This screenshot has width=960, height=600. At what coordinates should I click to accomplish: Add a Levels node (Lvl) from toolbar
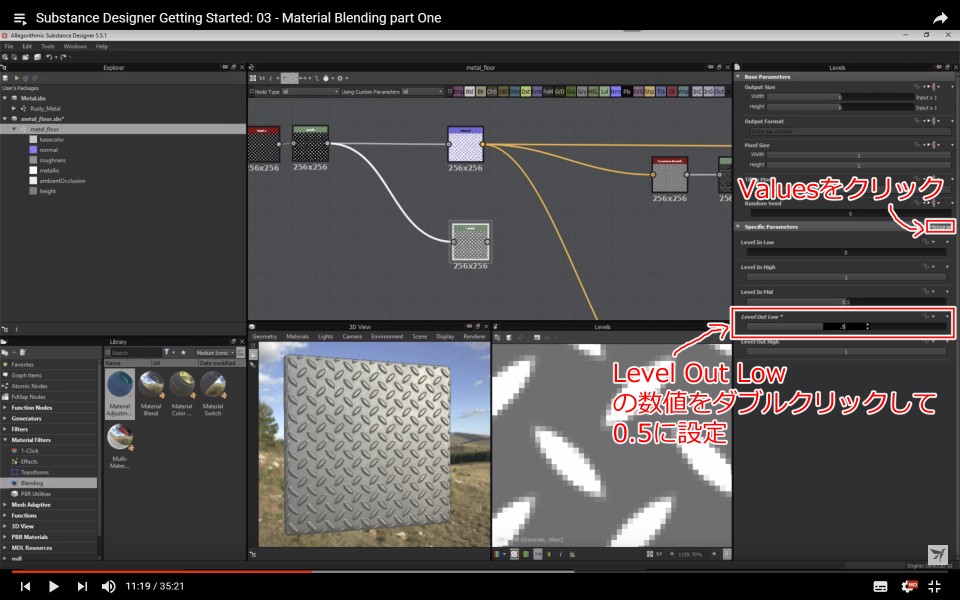click(605, 92)
